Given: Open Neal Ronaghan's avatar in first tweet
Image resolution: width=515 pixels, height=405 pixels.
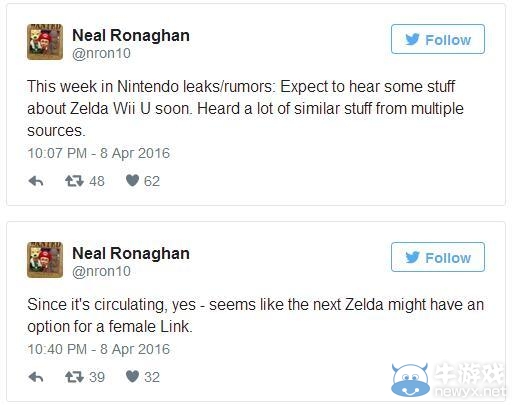Looking at the screenshot, I should pos(45,42).
